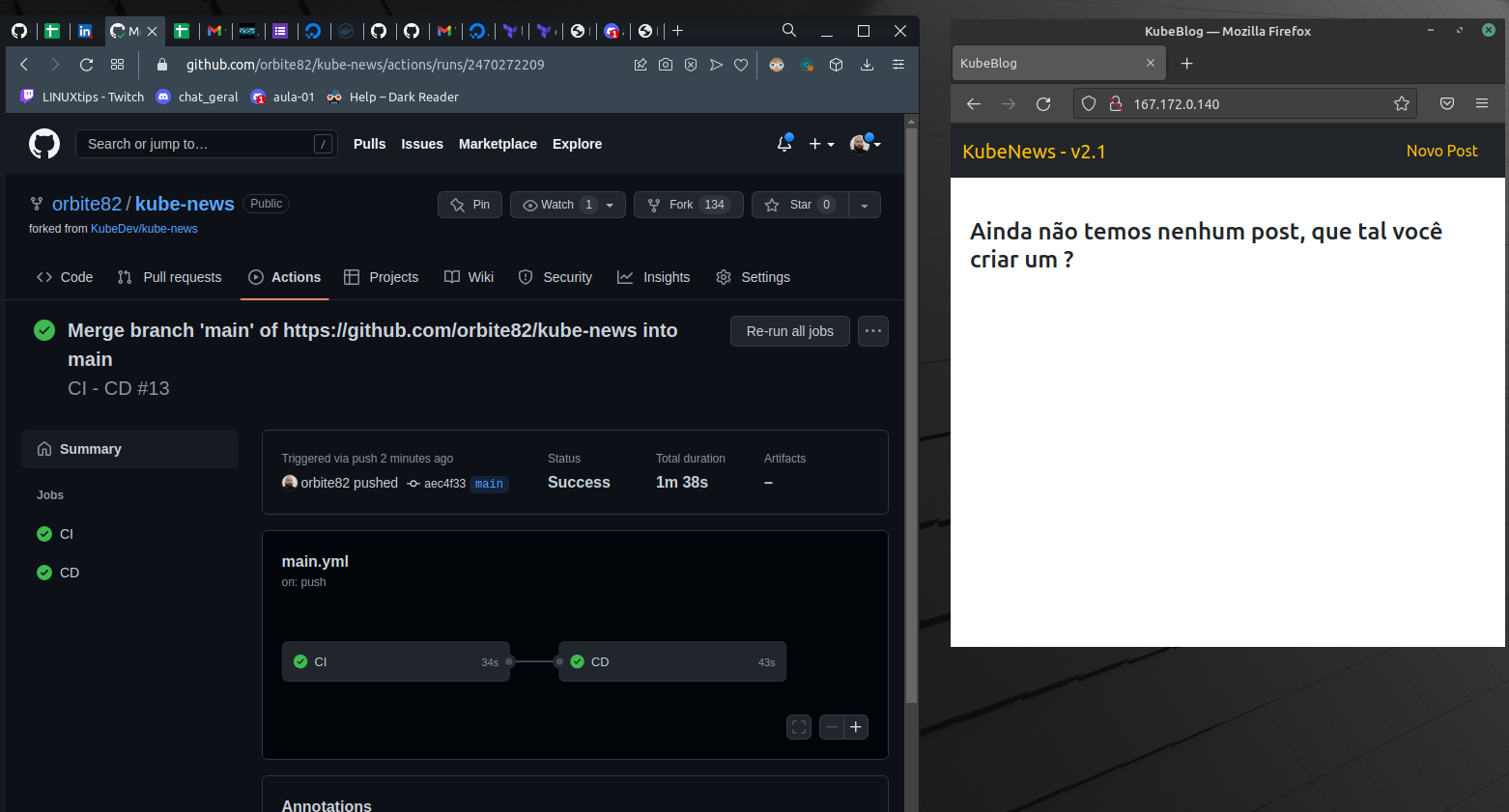Screen dimensions: 1509x812
Task: Take page snapshot with camera icon
Action: (666, 65)
